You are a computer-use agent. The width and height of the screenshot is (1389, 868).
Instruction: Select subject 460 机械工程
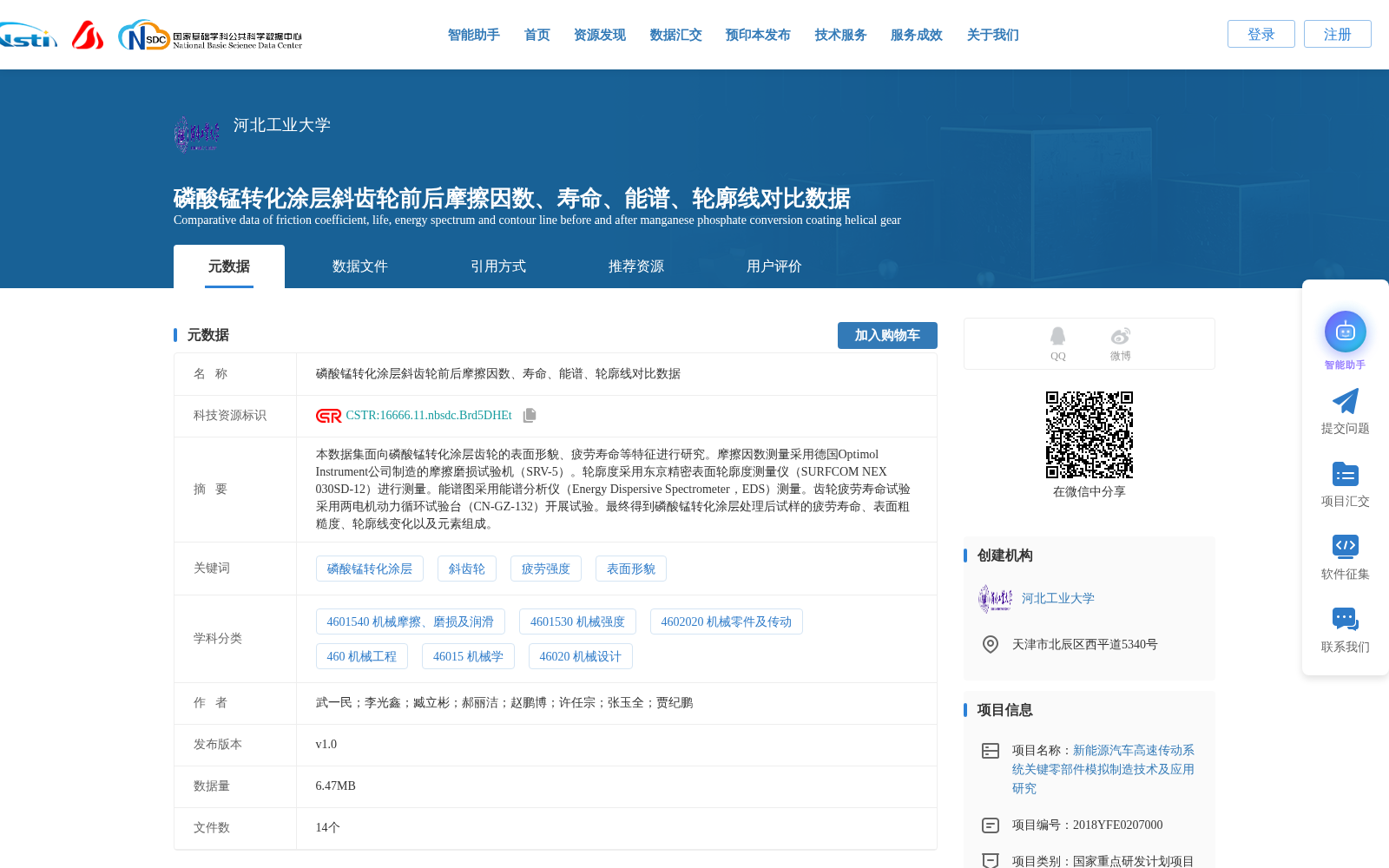point(362,656)
